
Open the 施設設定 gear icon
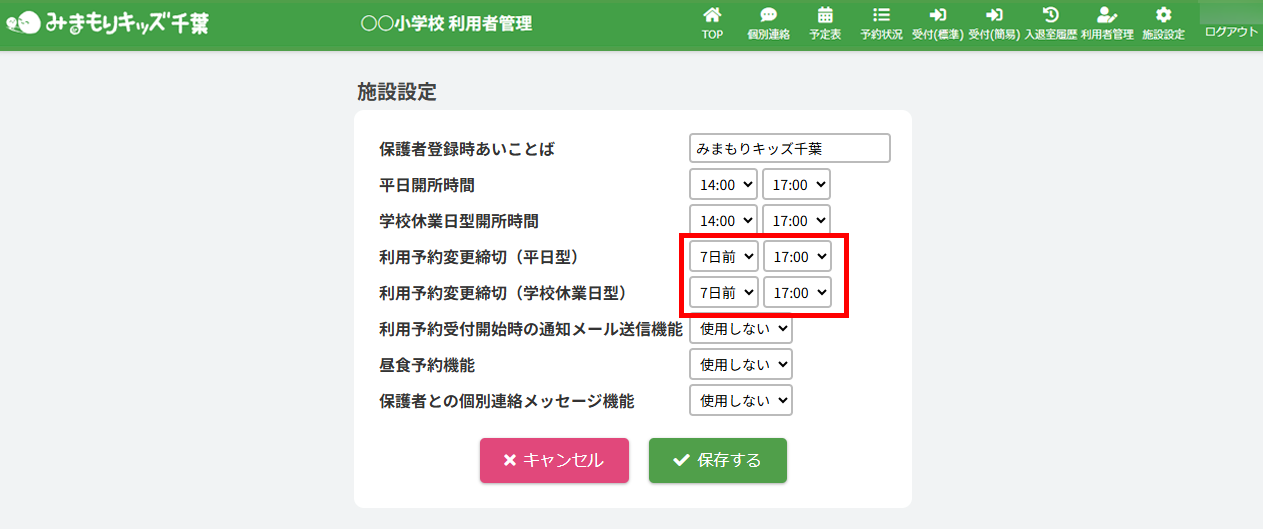coord(1163,16)
